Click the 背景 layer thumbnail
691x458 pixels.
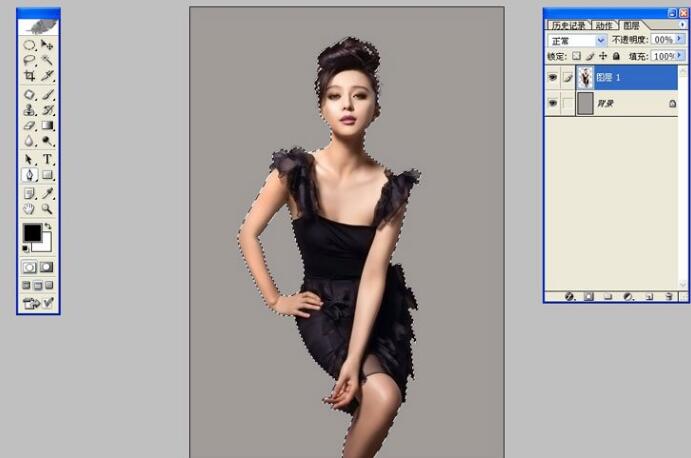pos(585,103)
